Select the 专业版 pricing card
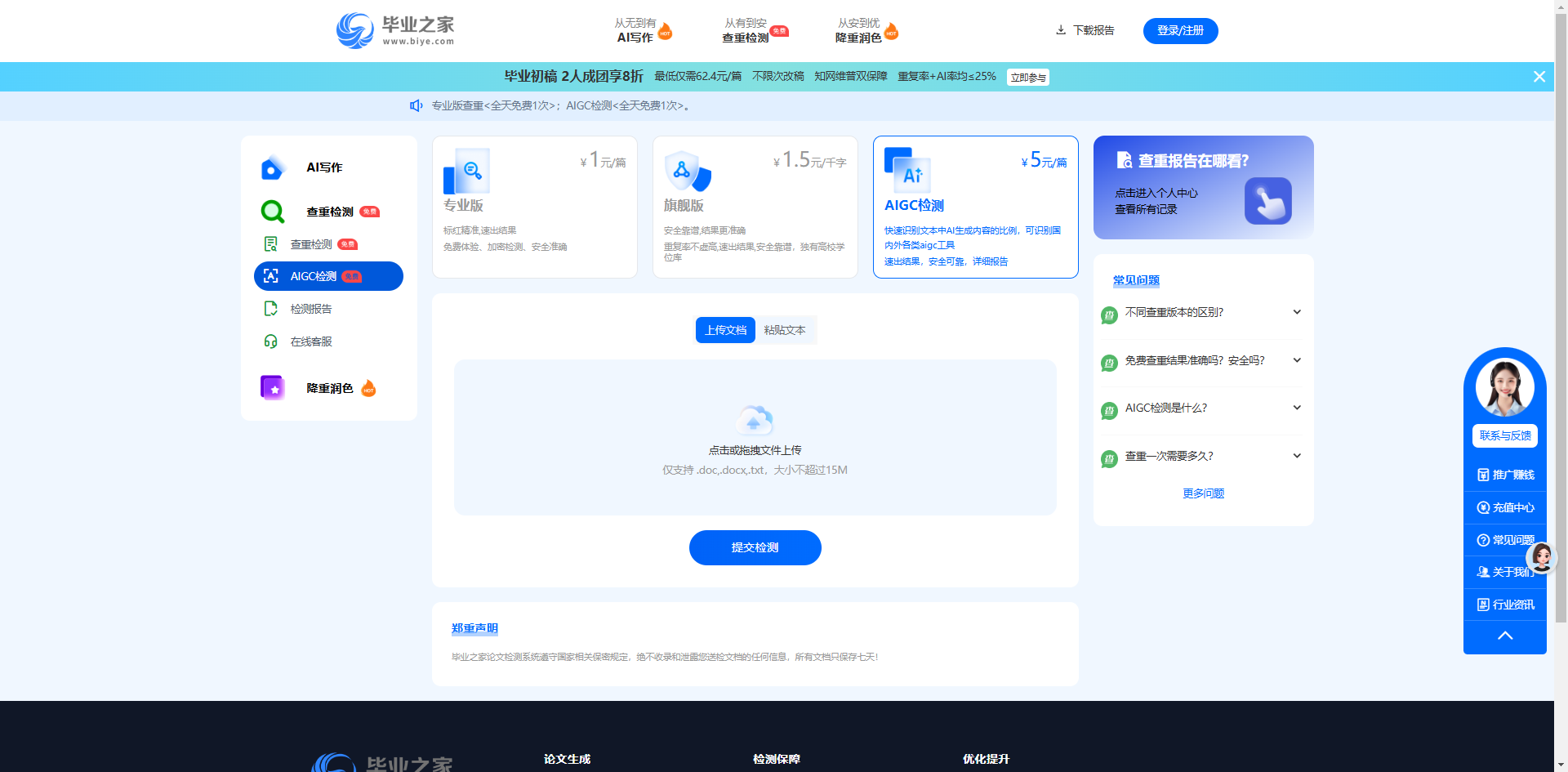The image size is (1568, 772). tap(534, 207)
